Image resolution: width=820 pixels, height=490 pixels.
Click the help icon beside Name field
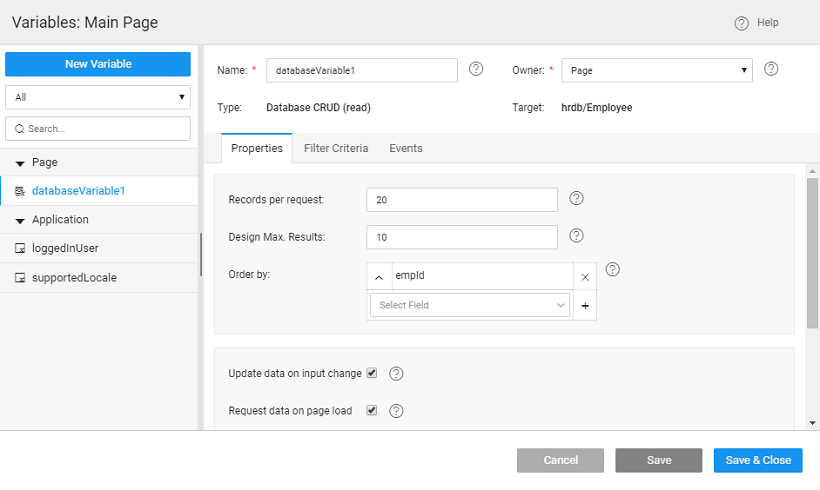pos(476,69)
